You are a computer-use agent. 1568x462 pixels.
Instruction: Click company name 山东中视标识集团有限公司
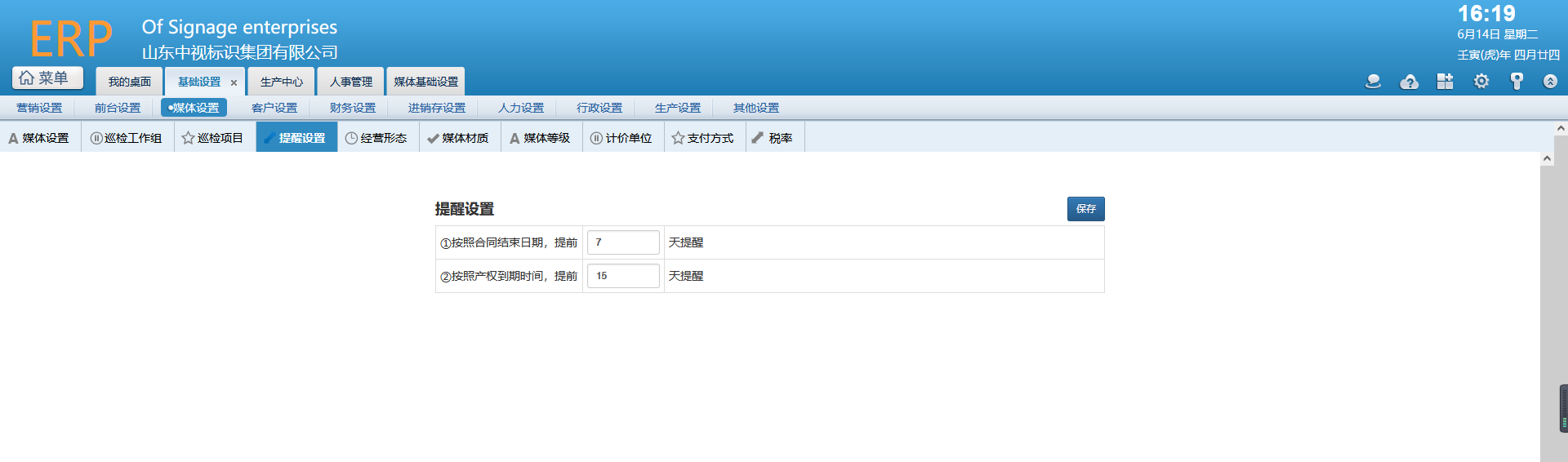click(240, 52)
